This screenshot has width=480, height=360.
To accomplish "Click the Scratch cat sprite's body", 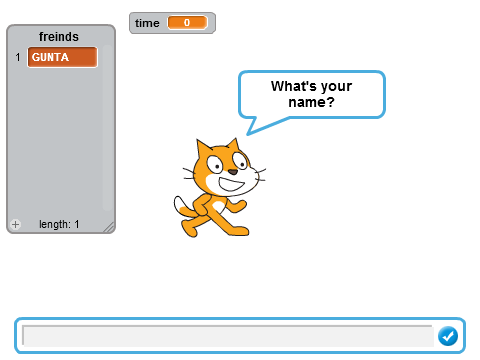I will pos(213,207).
